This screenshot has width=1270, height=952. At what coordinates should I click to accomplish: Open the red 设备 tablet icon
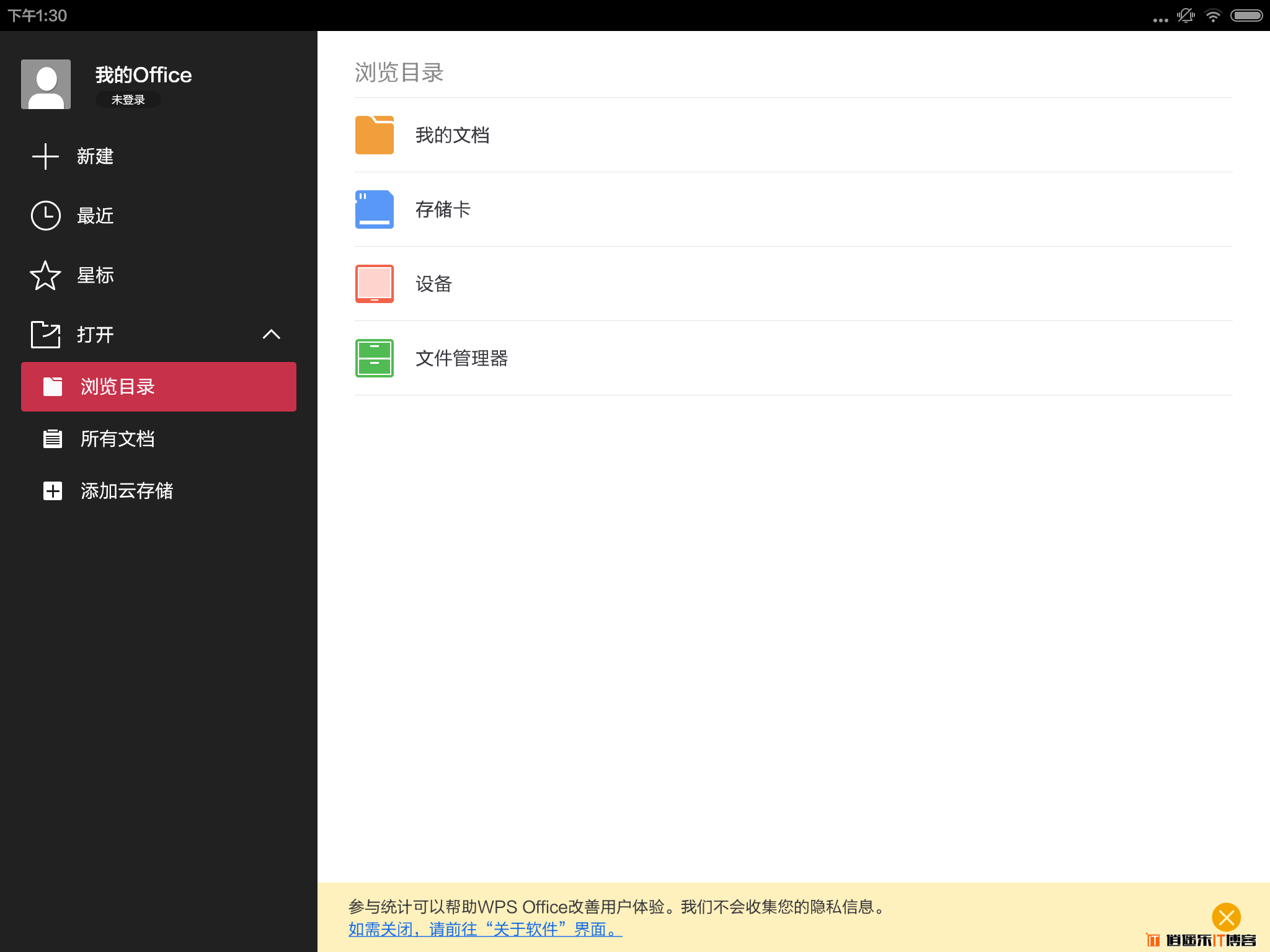pos(375,284)
